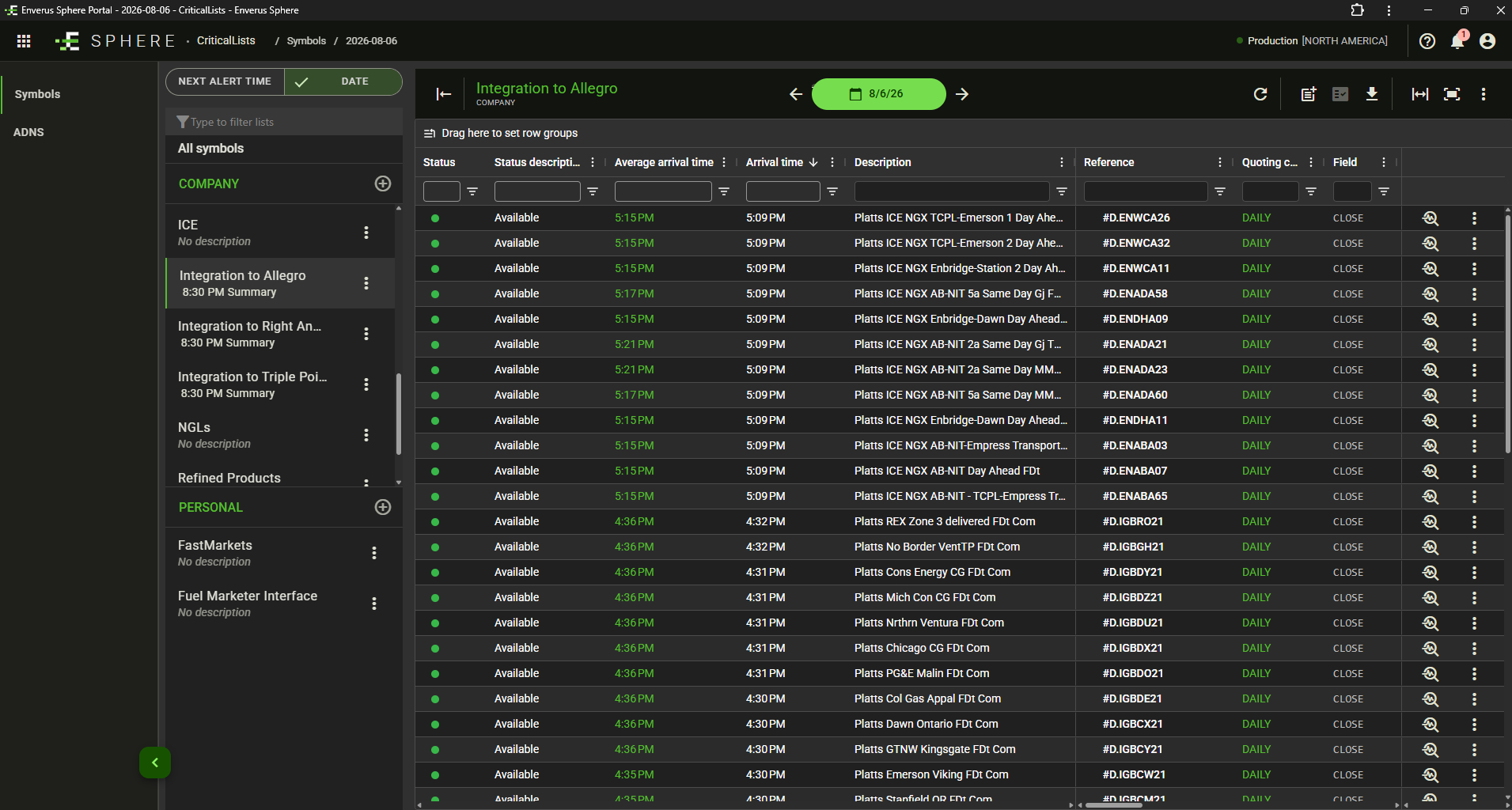
Task: Select Refined Products list
Action: pos(229,478)
